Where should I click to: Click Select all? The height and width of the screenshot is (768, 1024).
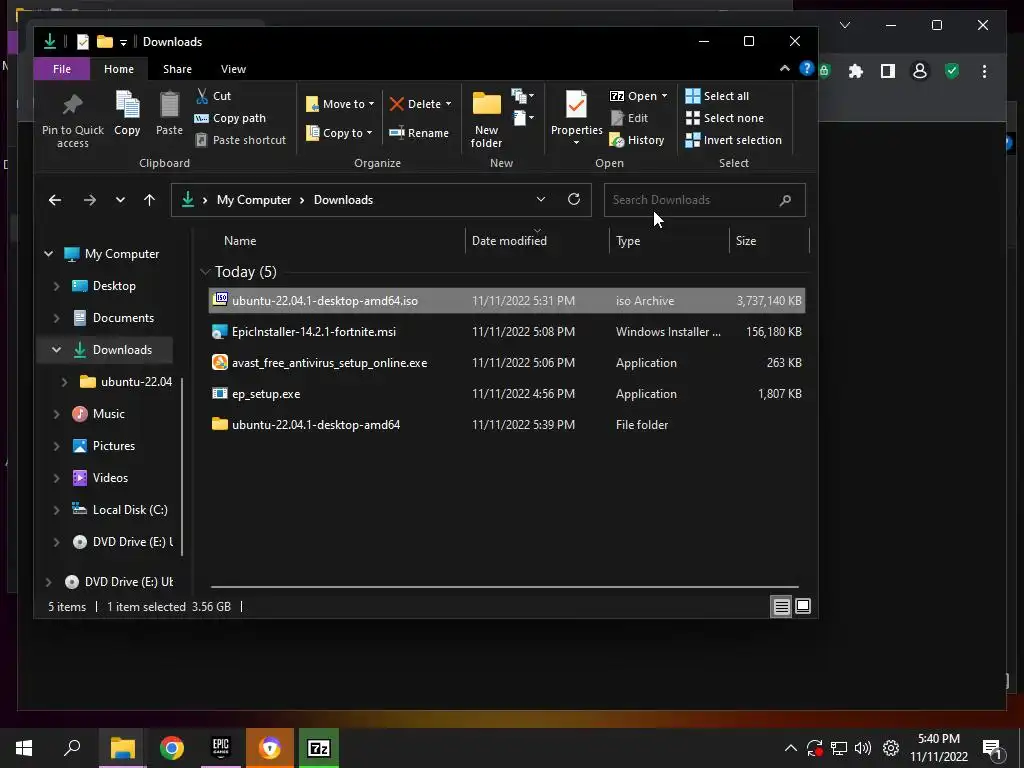[717, 96]
